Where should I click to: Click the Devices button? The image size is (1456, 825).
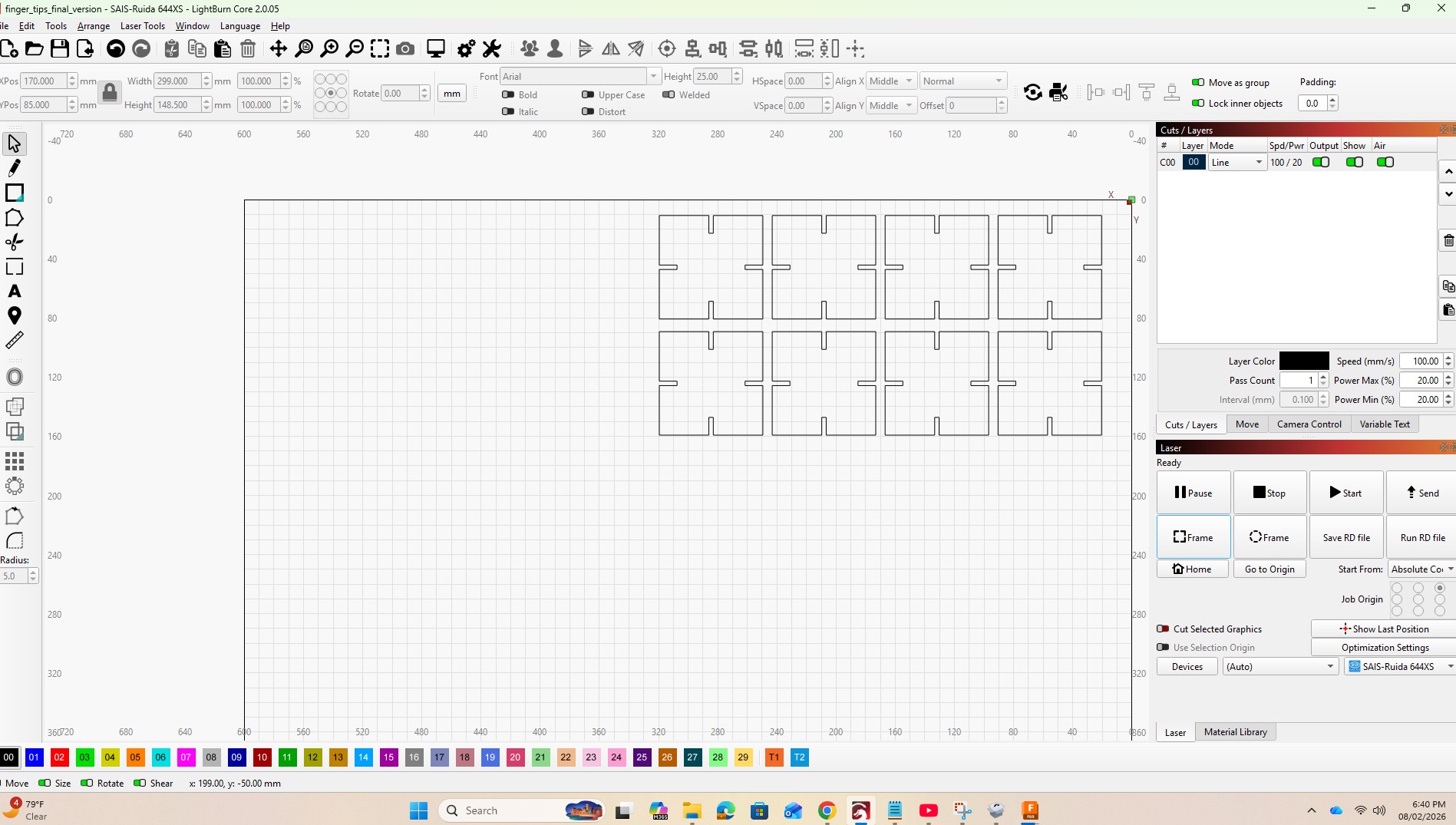coord(1187,666)
